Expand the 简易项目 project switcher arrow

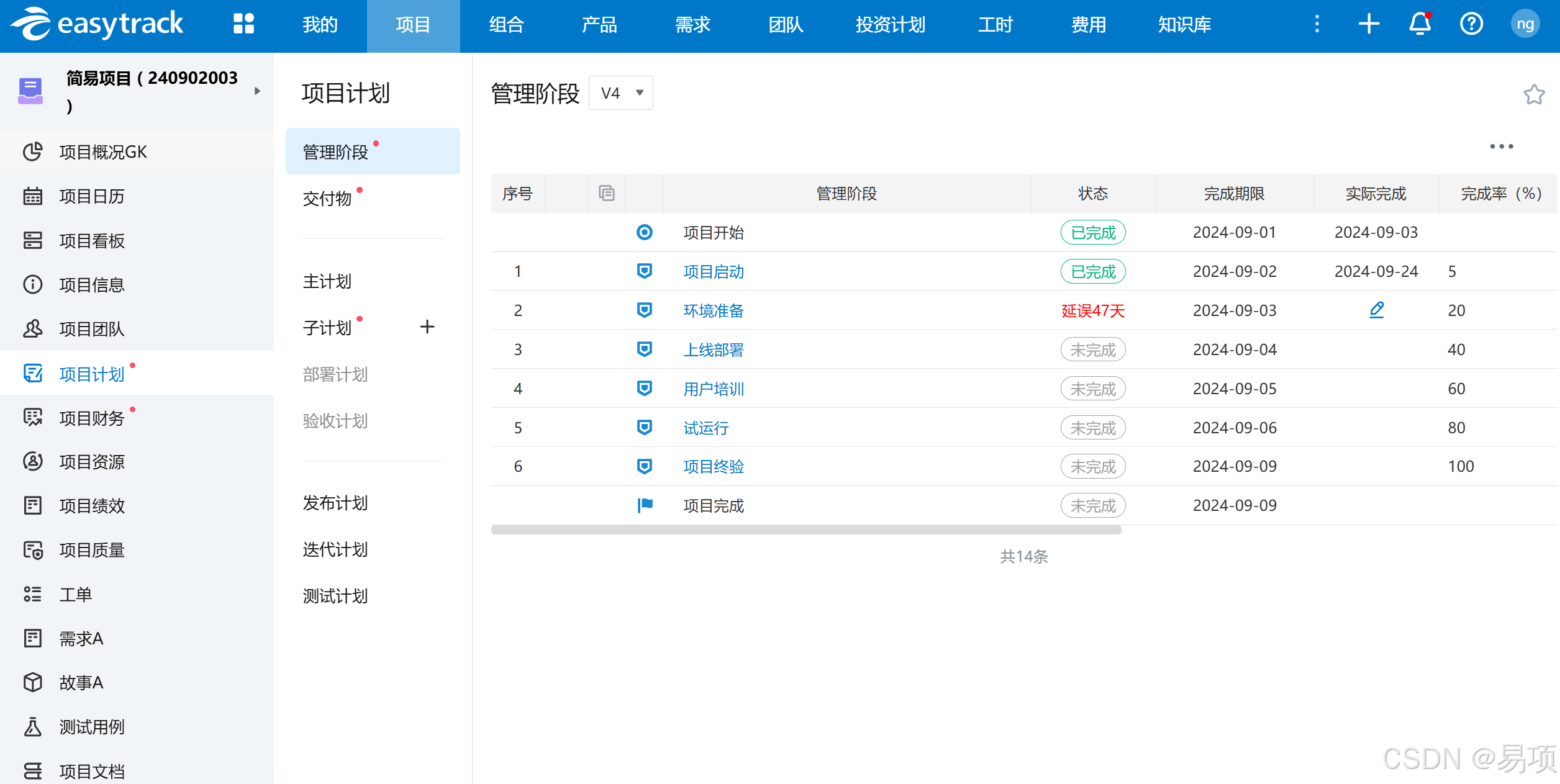tap(257, 91)
